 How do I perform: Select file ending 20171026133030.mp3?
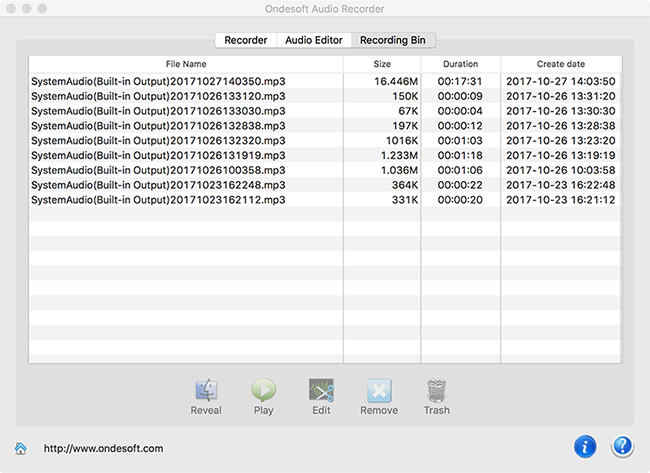coord(158,111)
